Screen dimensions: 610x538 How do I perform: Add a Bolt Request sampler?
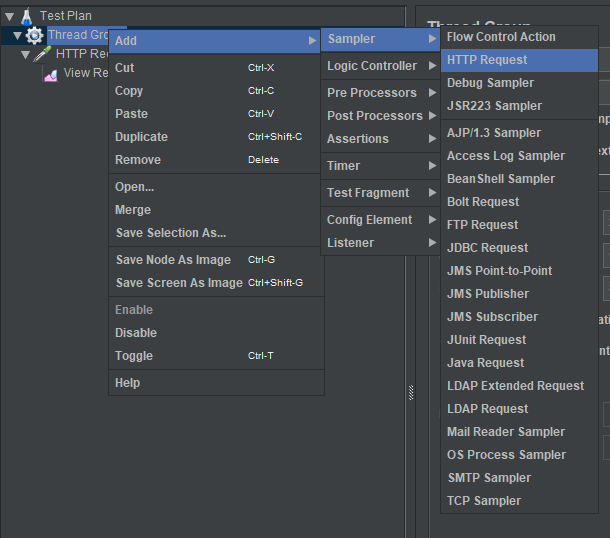(519, 202)
